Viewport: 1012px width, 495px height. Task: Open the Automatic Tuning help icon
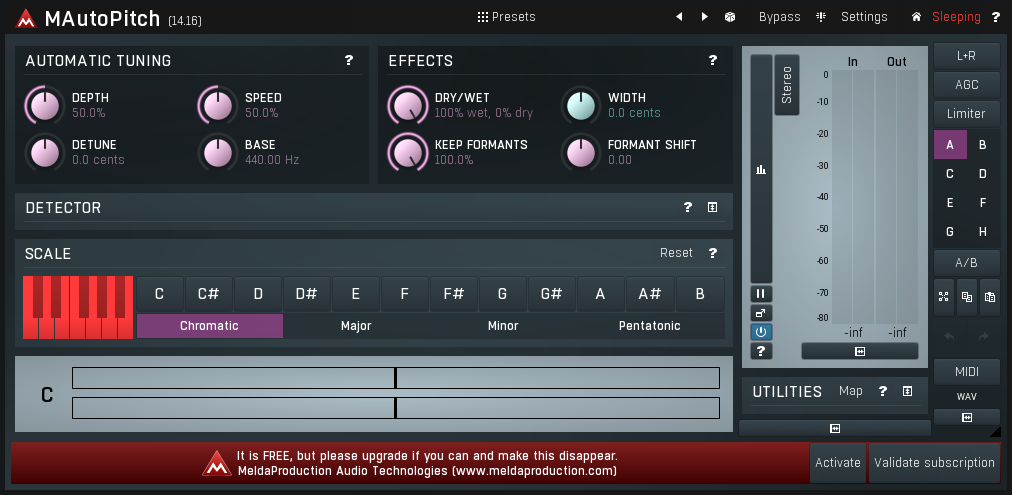coord(349,61)
